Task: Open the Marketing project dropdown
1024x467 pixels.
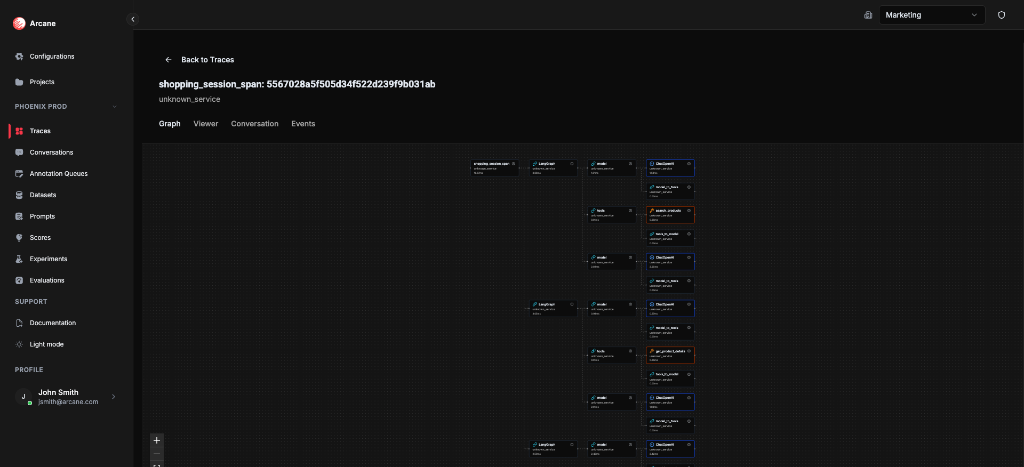Action: point(932,15)
